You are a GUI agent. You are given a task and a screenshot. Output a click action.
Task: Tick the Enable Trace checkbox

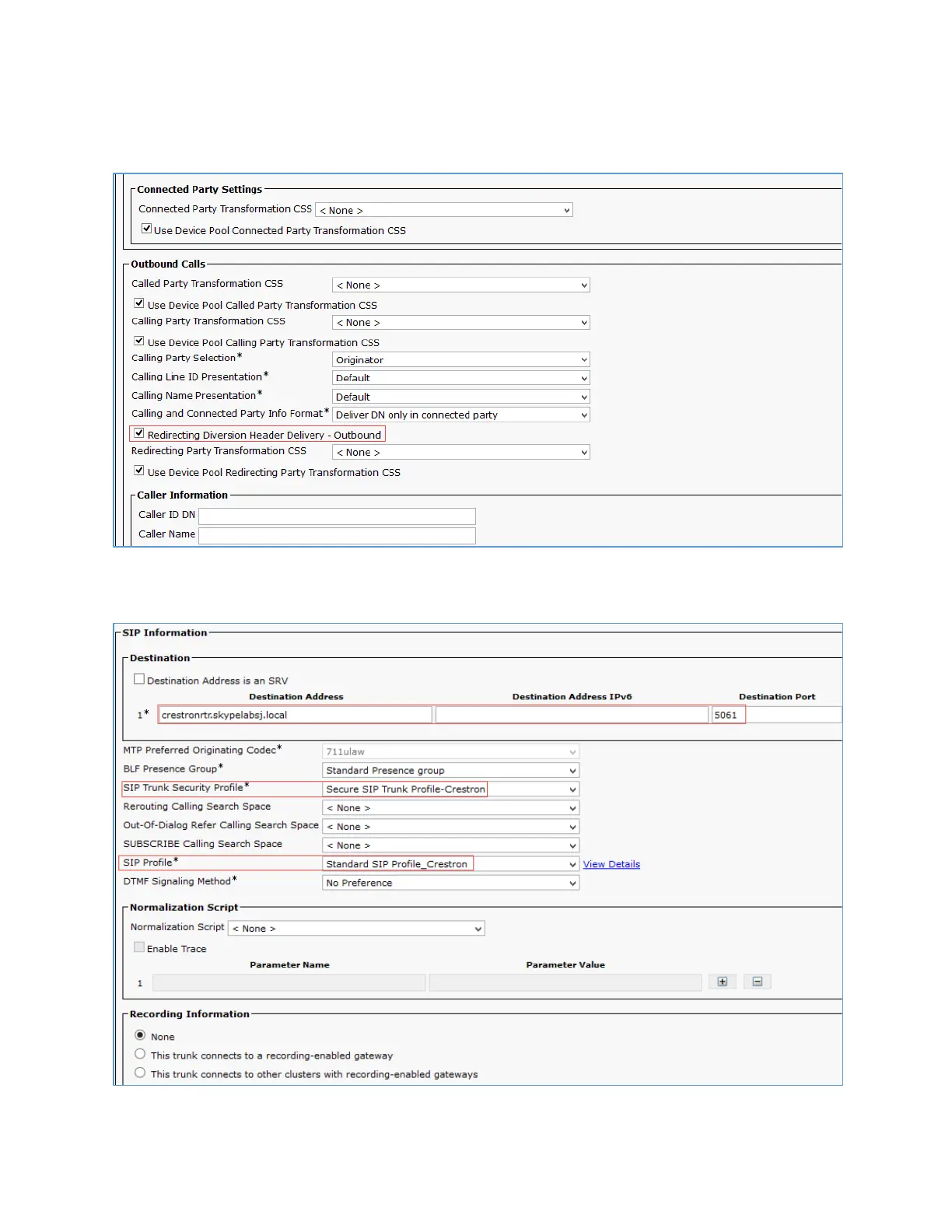tap(139, 947)
